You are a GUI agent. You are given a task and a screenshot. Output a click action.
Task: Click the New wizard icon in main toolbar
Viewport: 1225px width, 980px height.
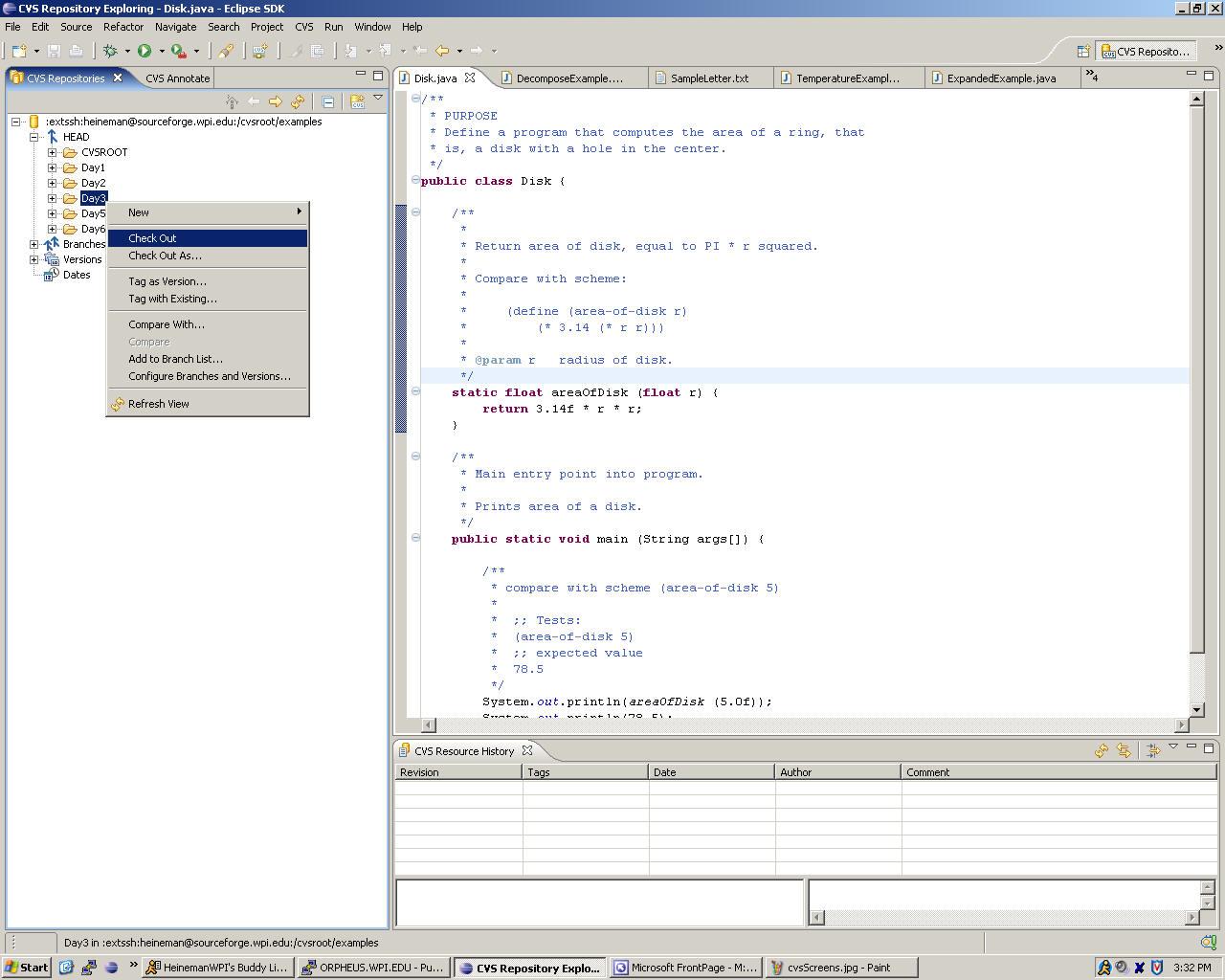[19, 51]
